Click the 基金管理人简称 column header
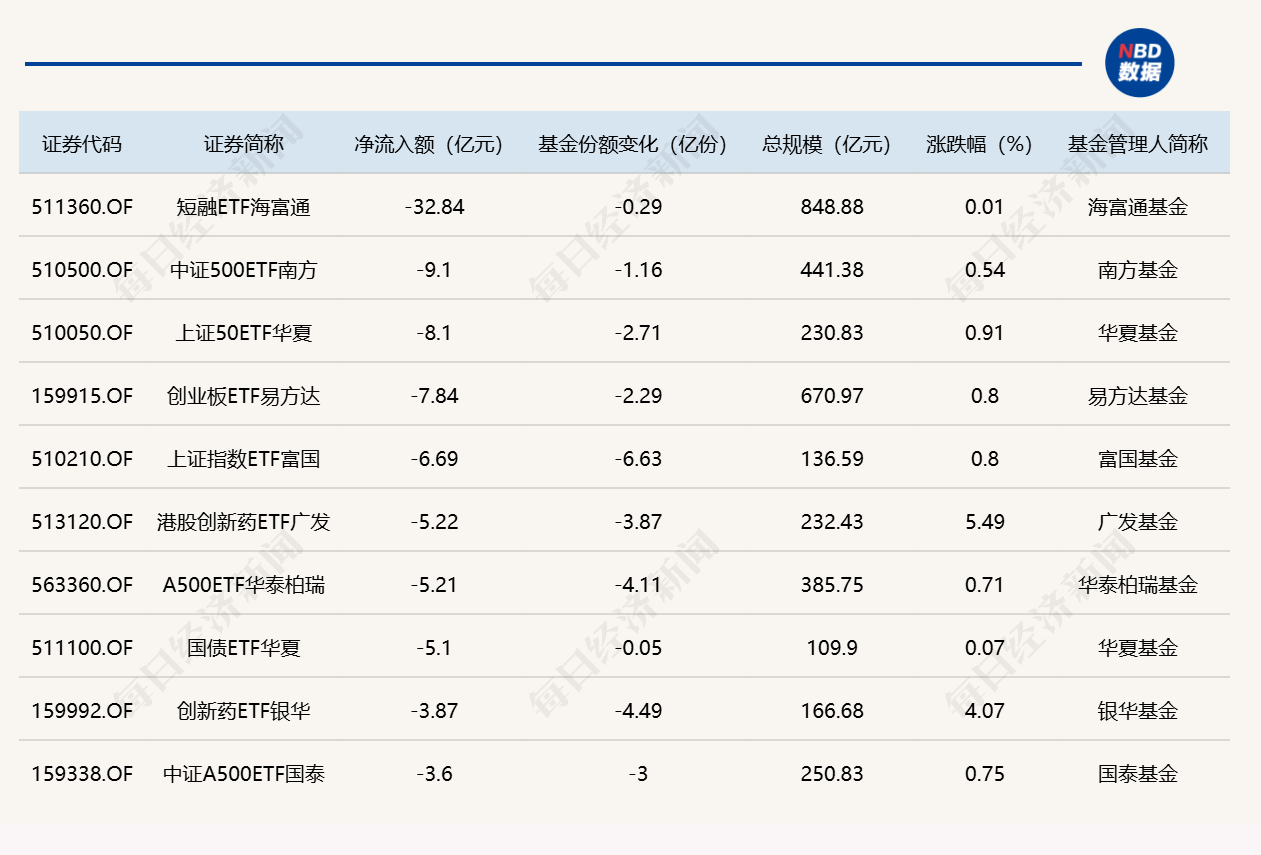The image size is (1261, 855). tap(1138, 144)
